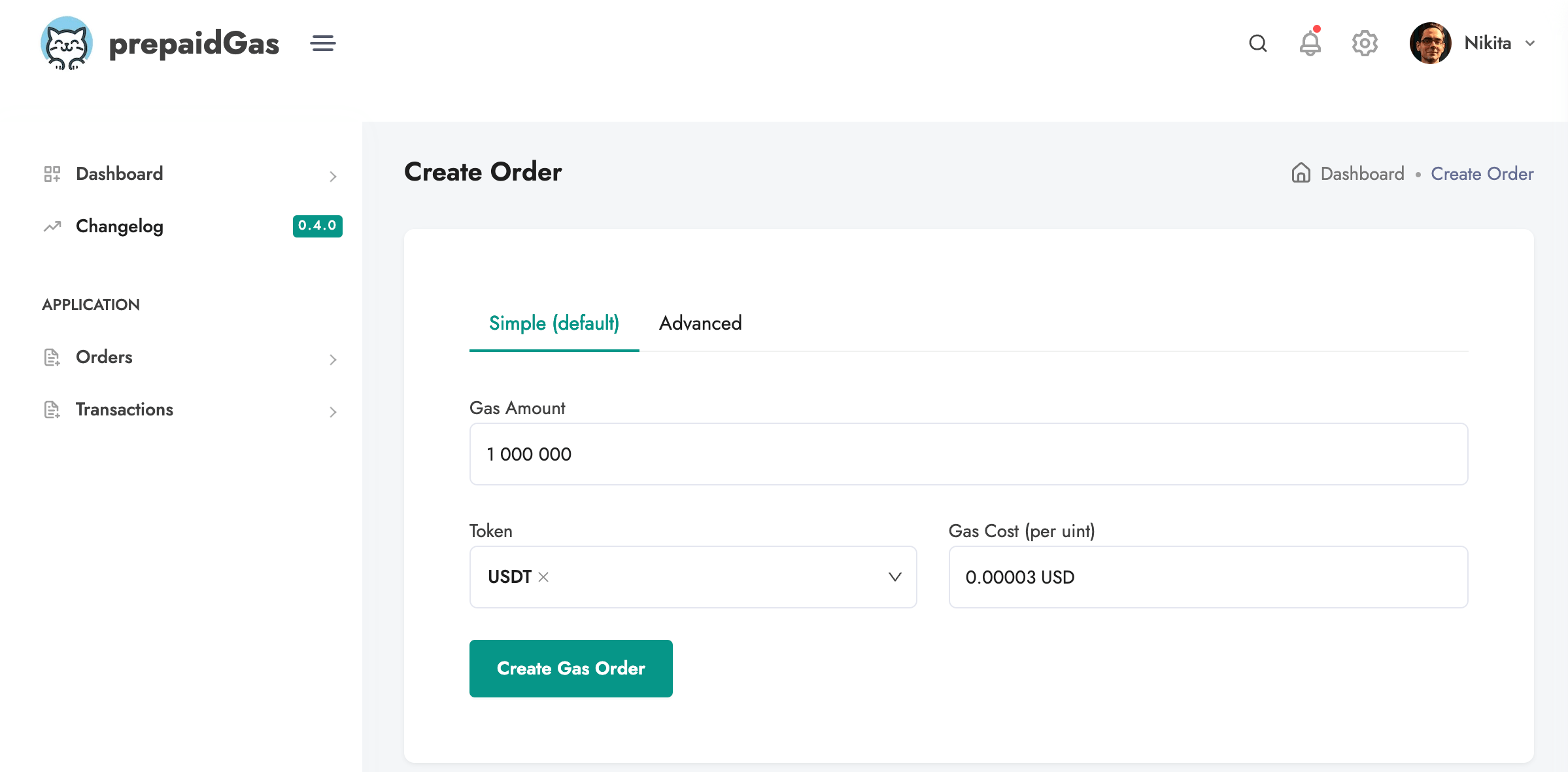
Task: Click Nikita's profile avatar
Action: pyautogui.click(x=1430, y=43)
